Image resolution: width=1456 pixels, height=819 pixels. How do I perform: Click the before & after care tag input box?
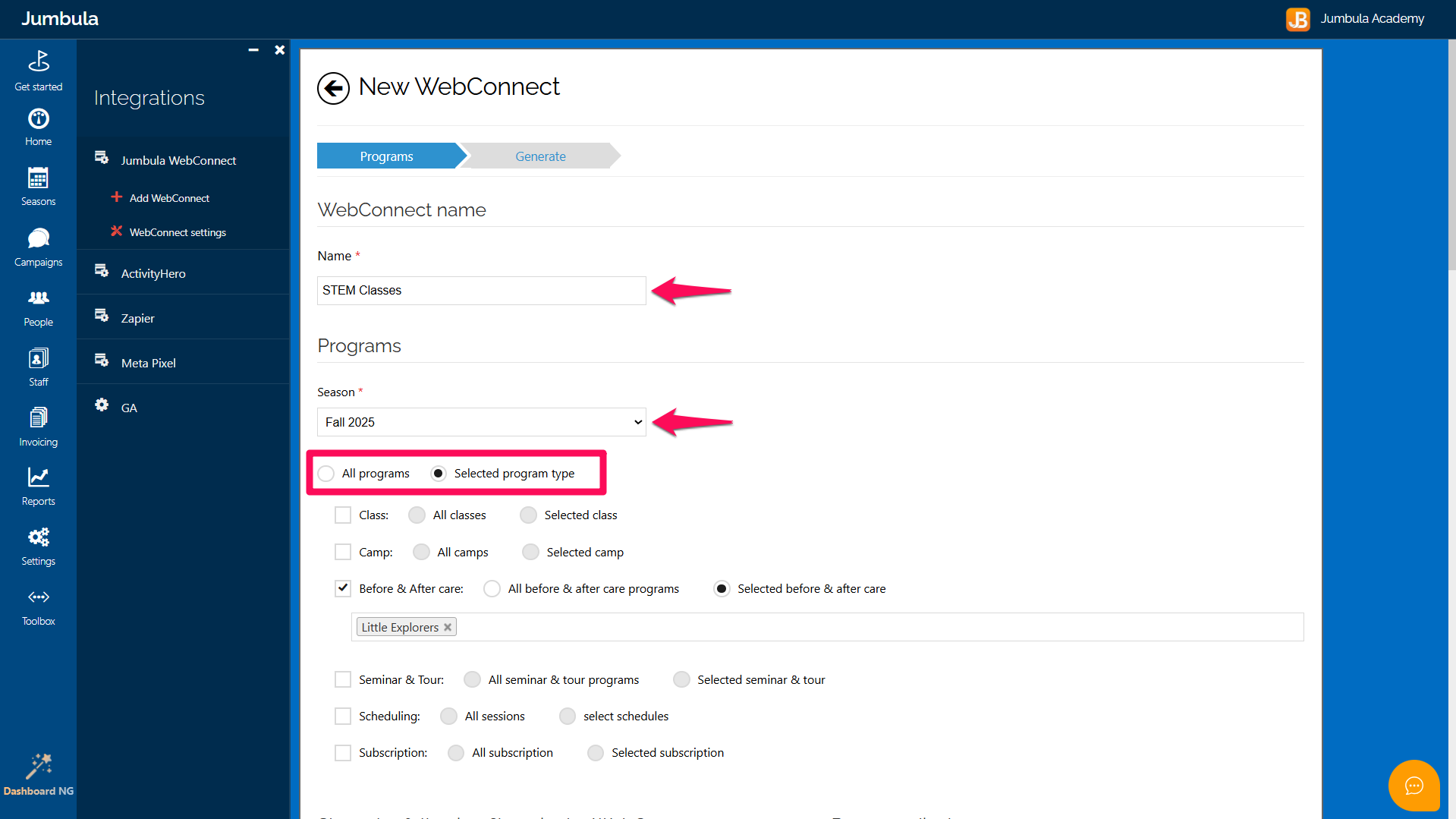tap(827, 627)
